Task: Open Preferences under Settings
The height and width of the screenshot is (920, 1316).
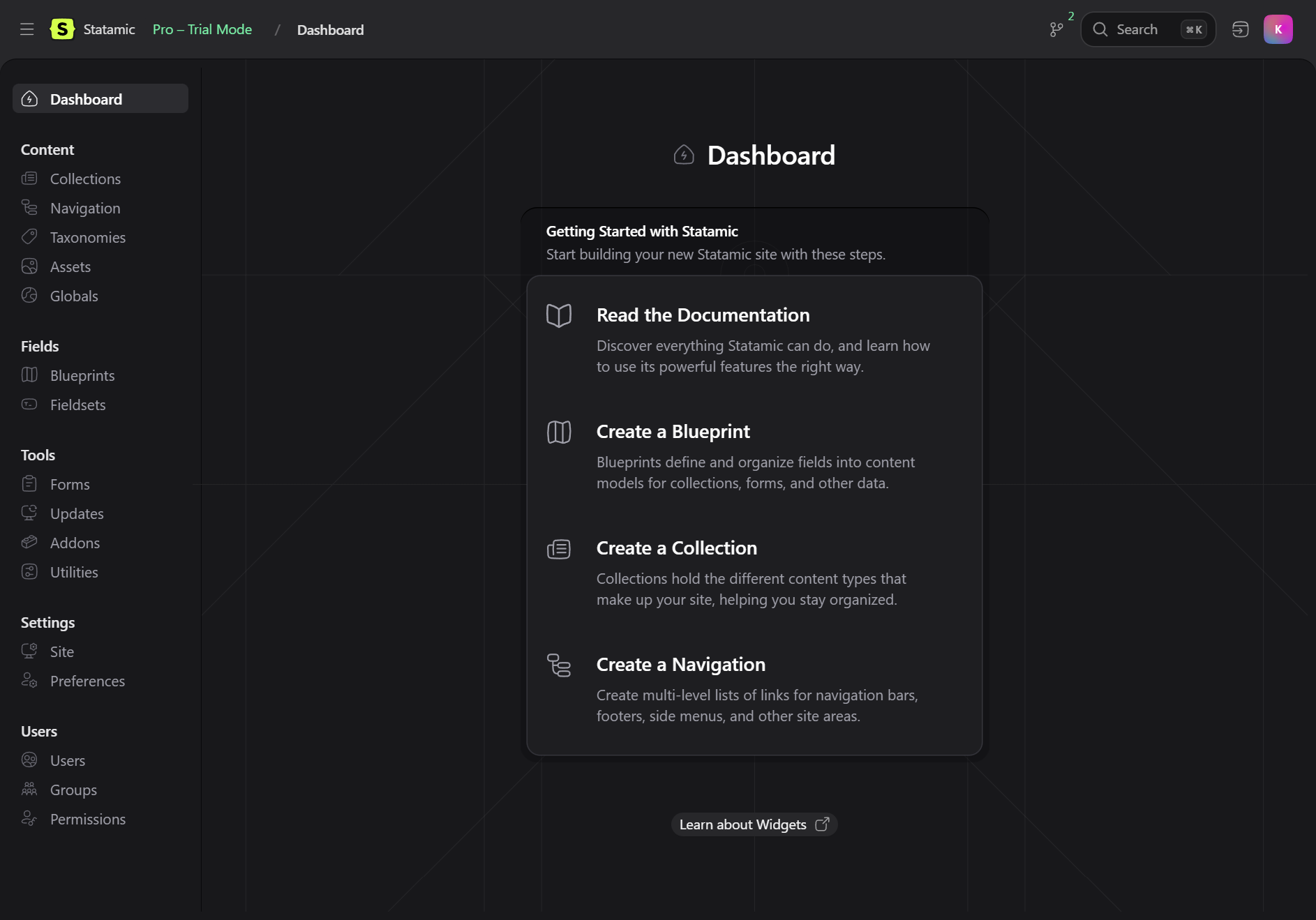Action: point(100,681)
